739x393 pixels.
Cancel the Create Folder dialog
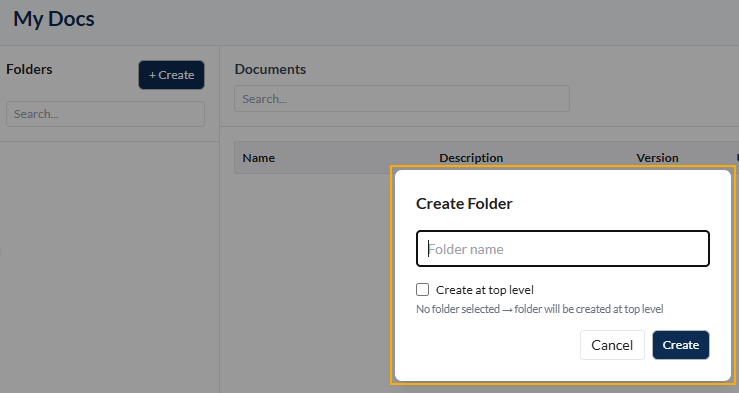(x=612, y=345)
